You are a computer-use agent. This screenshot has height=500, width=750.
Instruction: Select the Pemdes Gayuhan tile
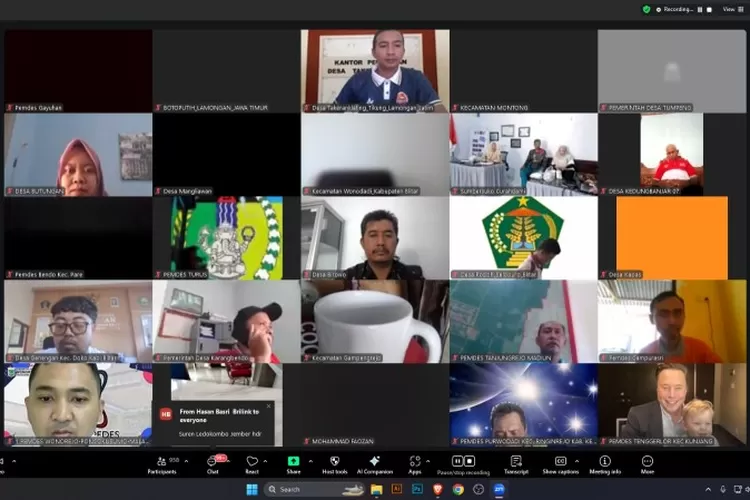[x=78, y=71]
